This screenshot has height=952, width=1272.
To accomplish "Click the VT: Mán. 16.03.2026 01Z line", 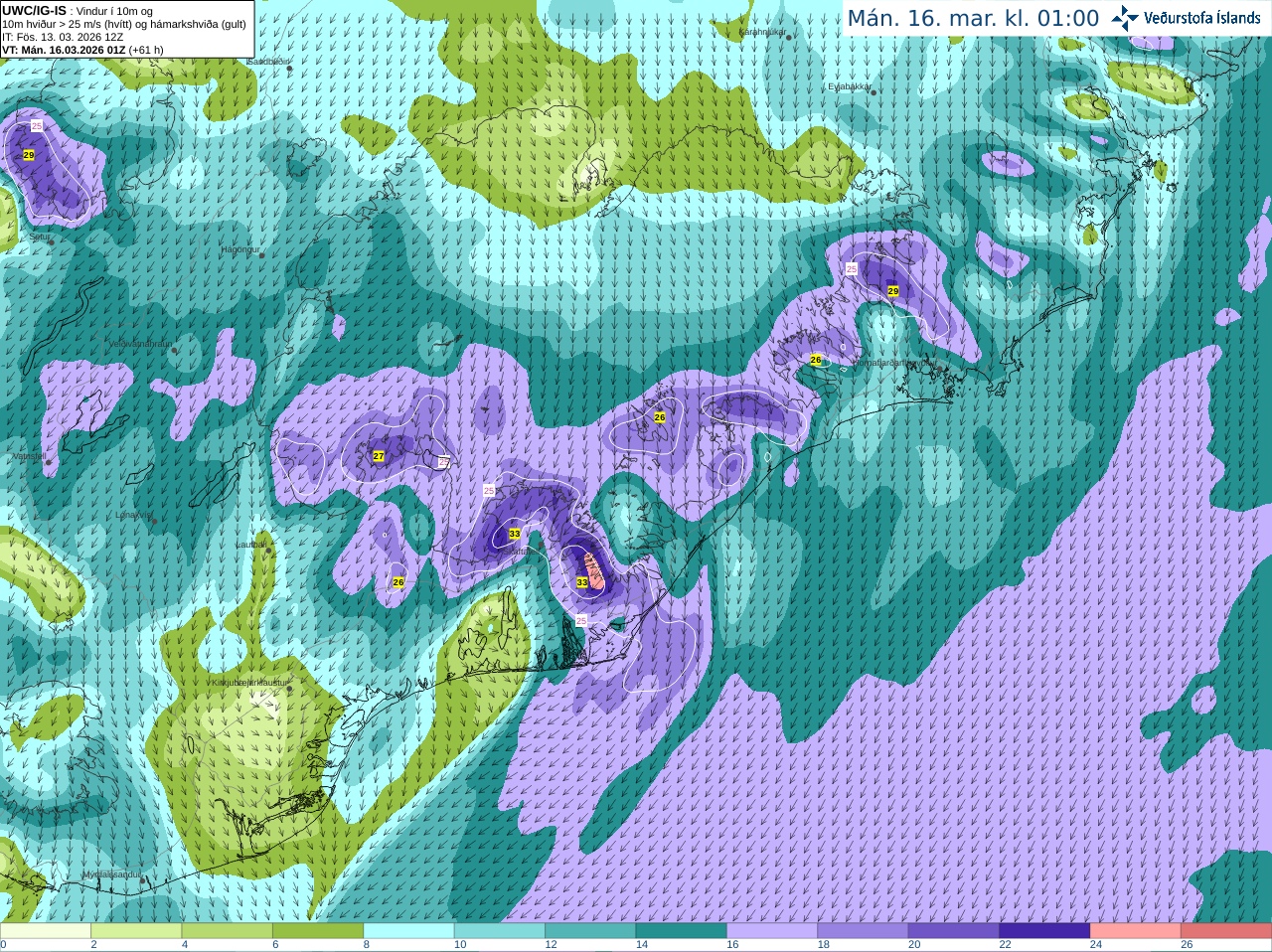I will 82,50.
